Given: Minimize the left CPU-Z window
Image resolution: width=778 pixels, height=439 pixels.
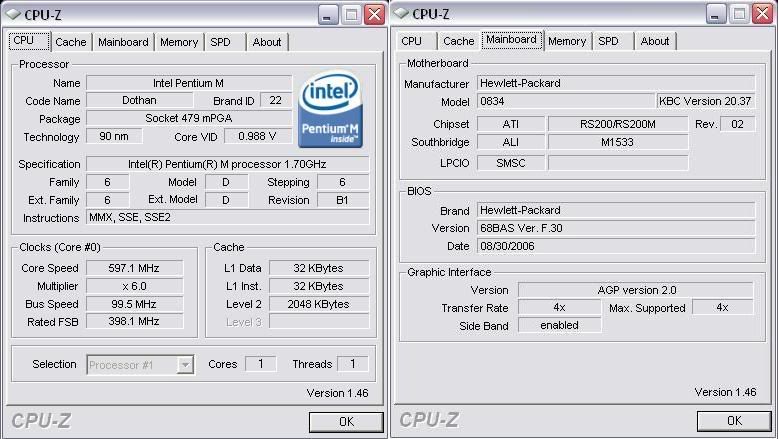Looking at the screenshot, I should [327, 15].
